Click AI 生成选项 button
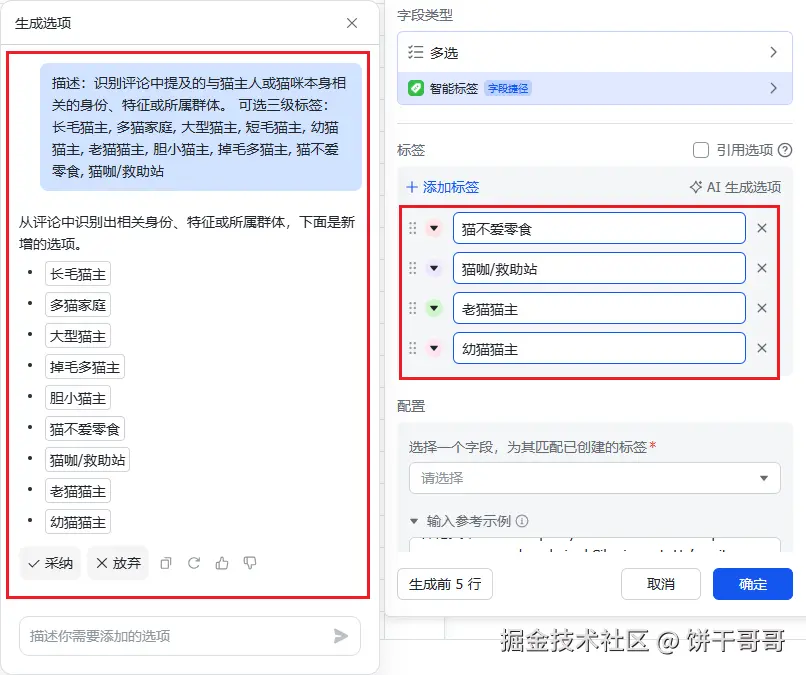Viewport: 806px width, 675px height. (735, 187)
